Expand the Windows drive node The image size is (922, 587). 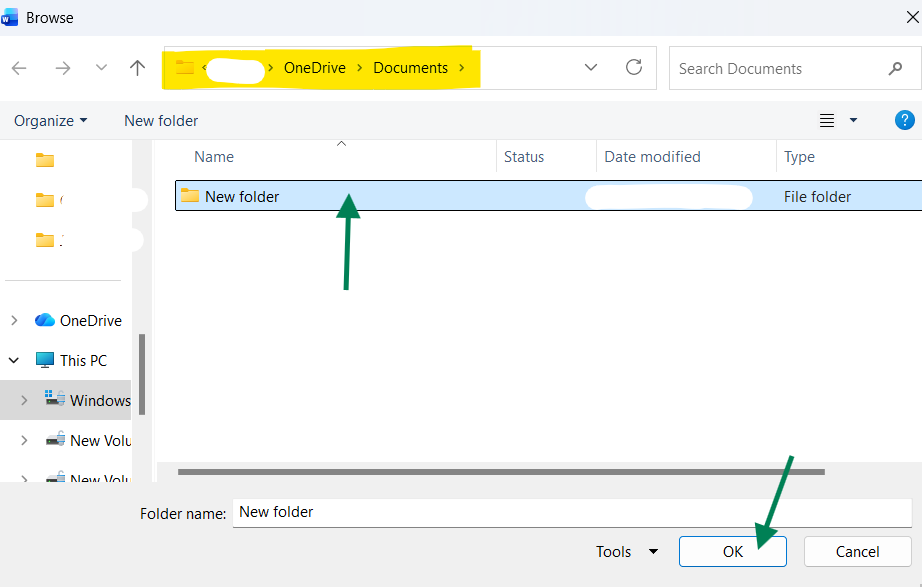[x=24, y=401]
